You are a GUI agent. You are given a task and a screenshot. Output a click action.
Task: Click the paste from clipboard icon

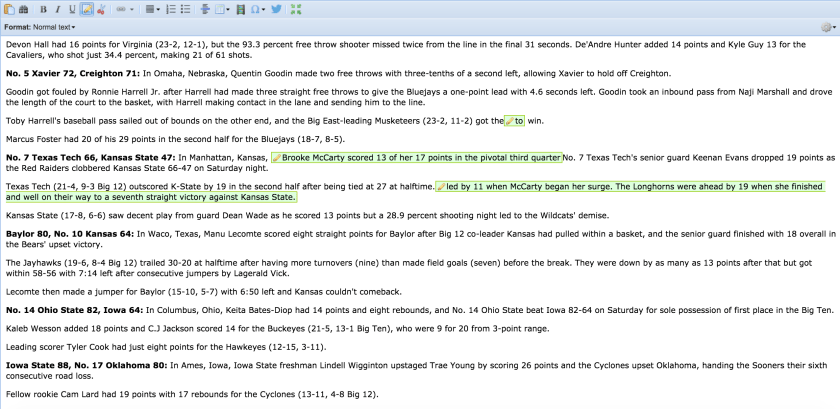[9, 9]
